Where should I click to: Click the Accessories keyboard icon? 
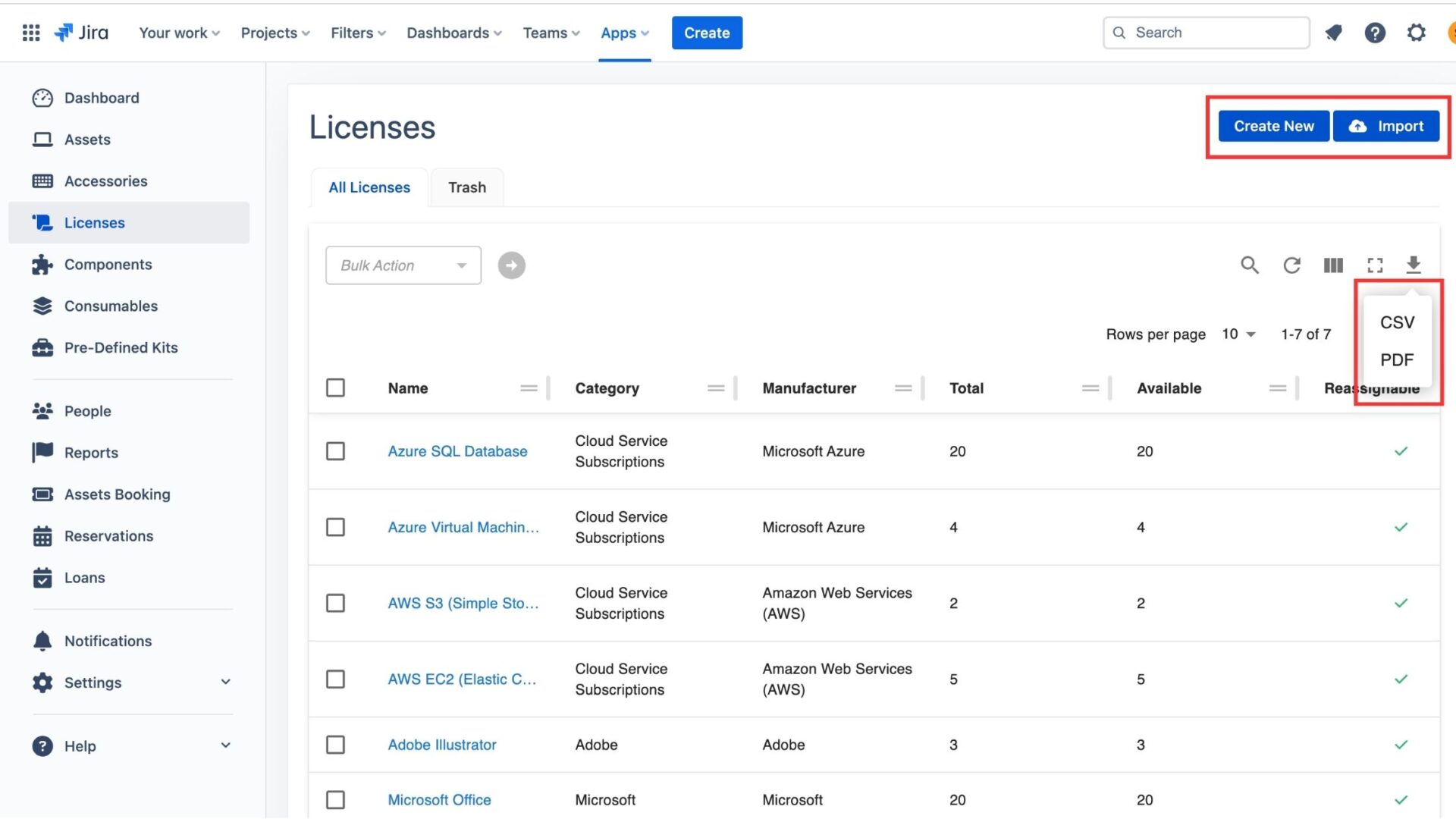[x=42, y=181]
